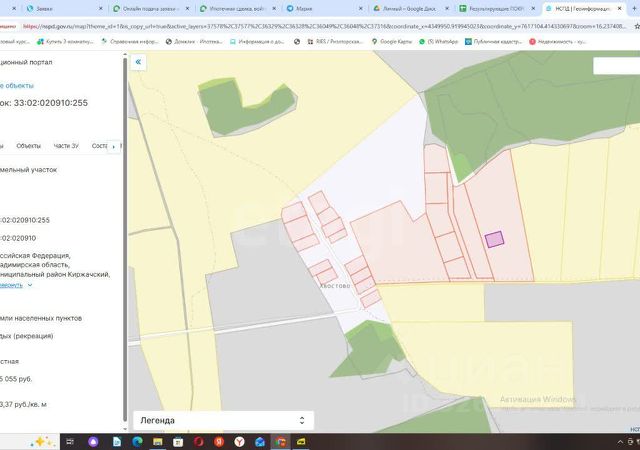The height and width of the screenshot is (450, 640).
Task: Open the new browser tab plus button
Action: 634,8
